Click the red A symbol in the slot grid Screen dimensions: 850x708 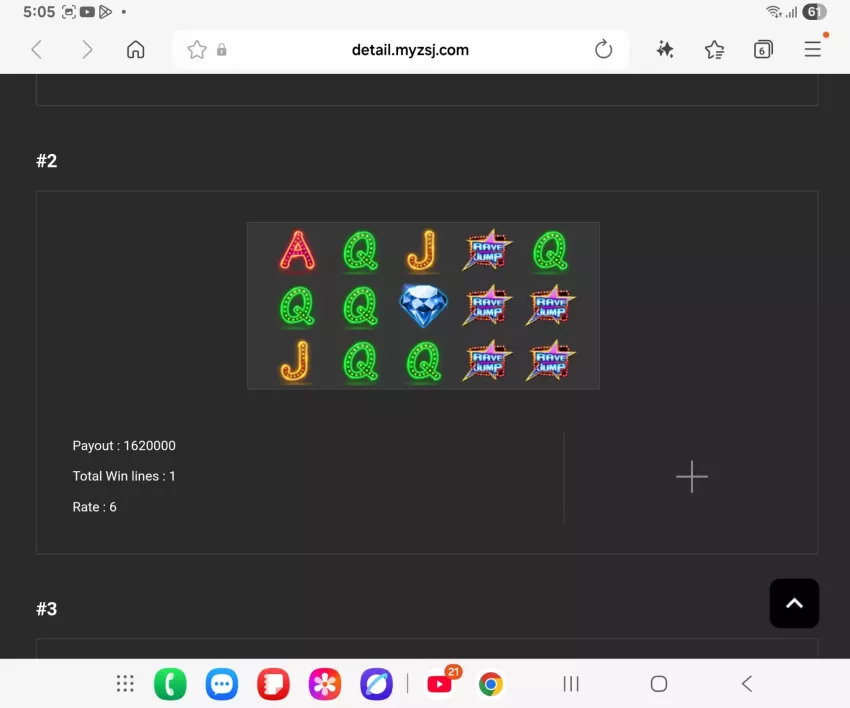297,250
